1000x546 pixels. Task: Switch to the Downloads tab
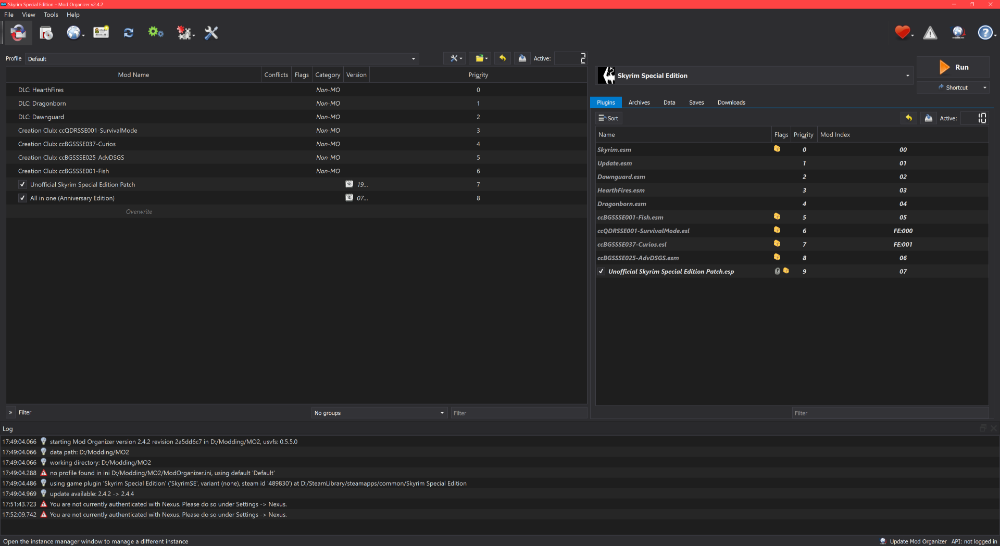point(731,102)
